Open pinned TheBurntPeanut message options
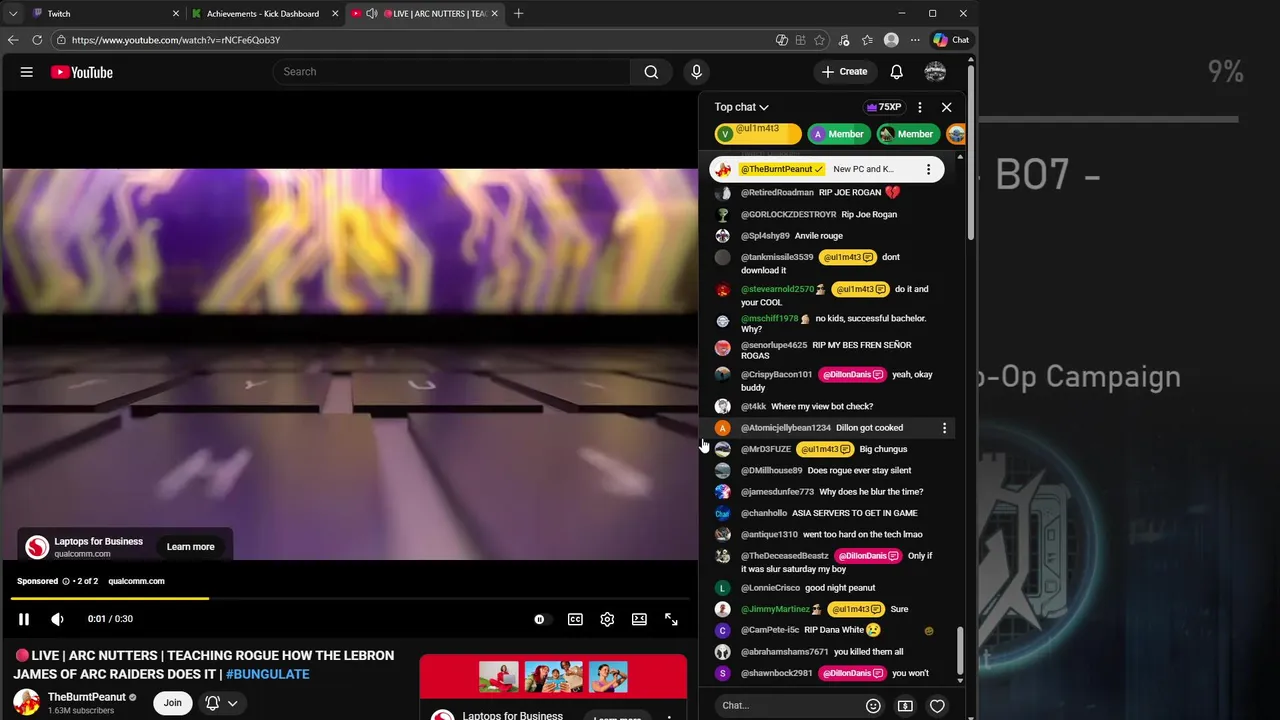This screenshot has height=720, width=1280. [928, 169]
